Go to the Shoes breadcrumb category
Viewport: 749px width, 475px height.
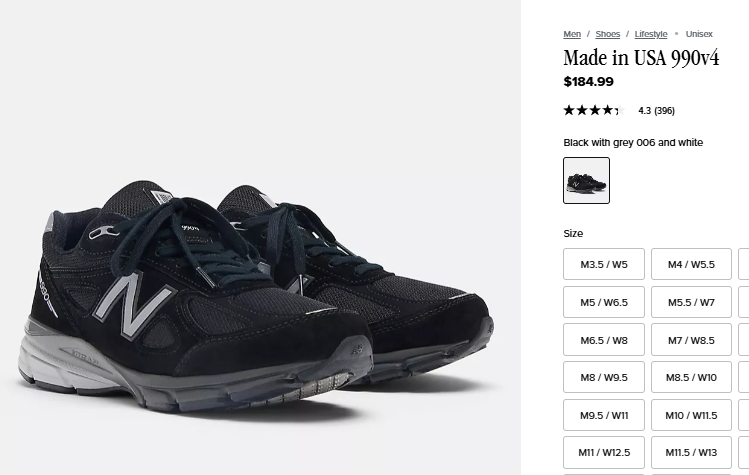pyautogui.click(x=608, y=34)
